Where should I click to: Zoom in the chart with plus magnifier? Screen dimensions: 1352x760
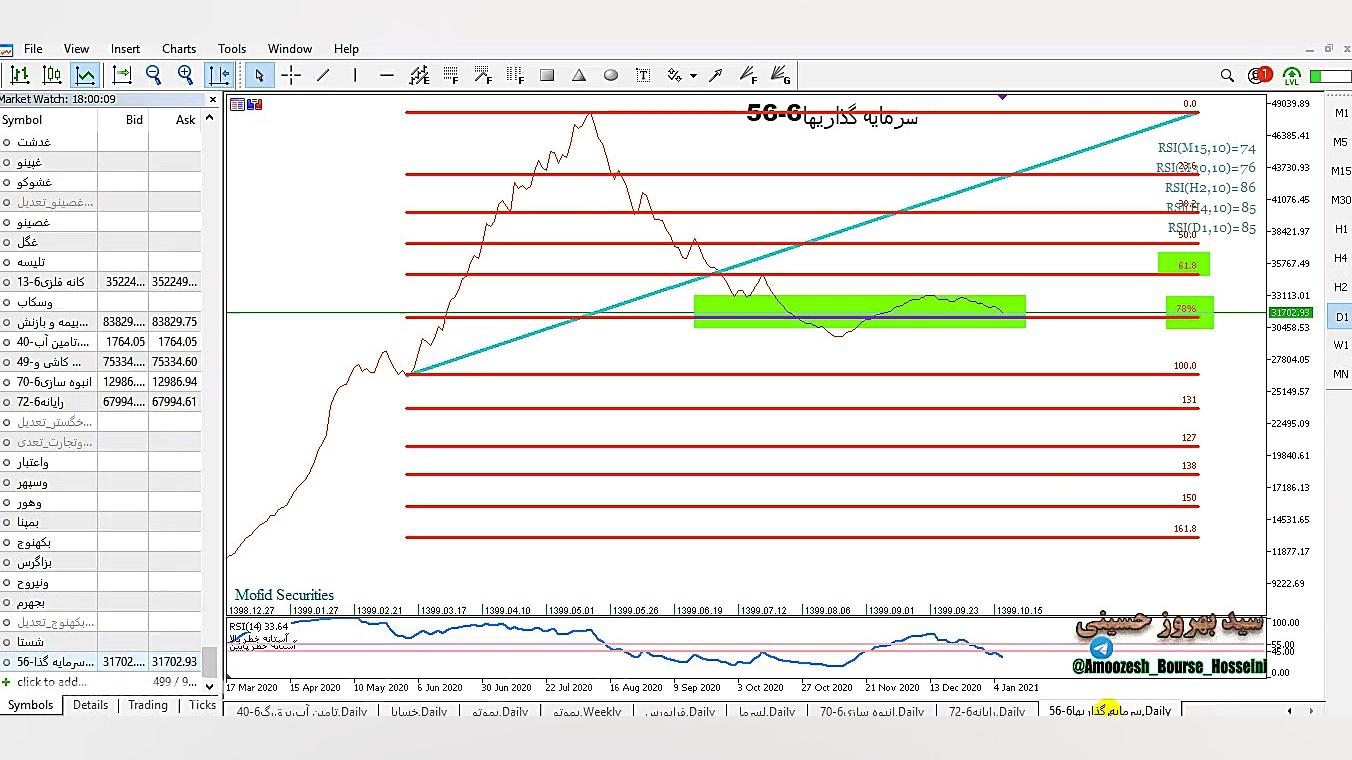coord(186,75)
